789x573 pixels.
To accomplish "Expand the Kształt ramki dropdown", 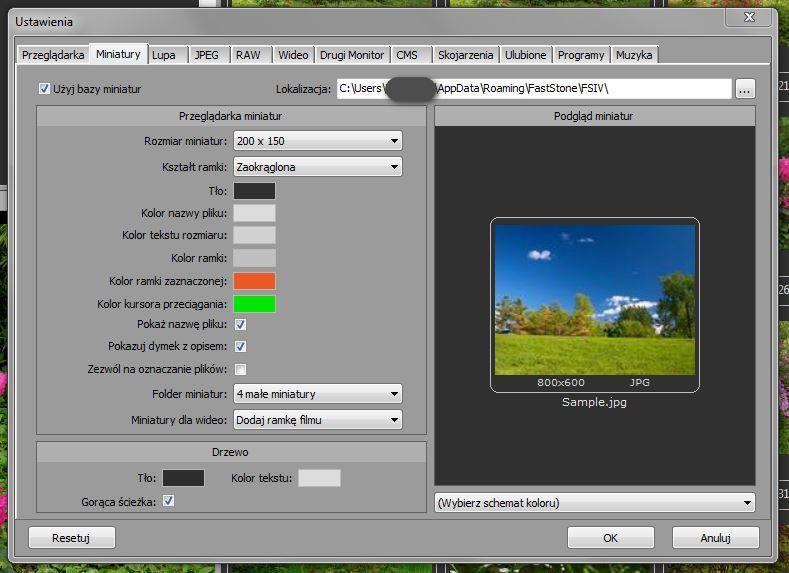I will click(x=318, y=167).
